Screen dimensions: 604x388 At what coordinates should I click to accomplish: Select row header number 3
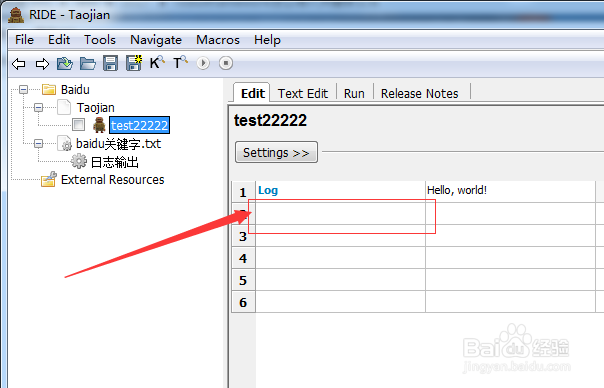click(243, 236)
